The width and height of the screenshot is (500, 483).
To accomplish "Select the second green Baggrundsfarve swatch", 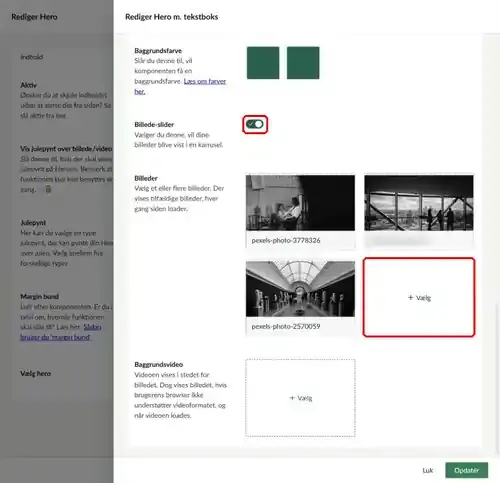I will tap(303, 63).
